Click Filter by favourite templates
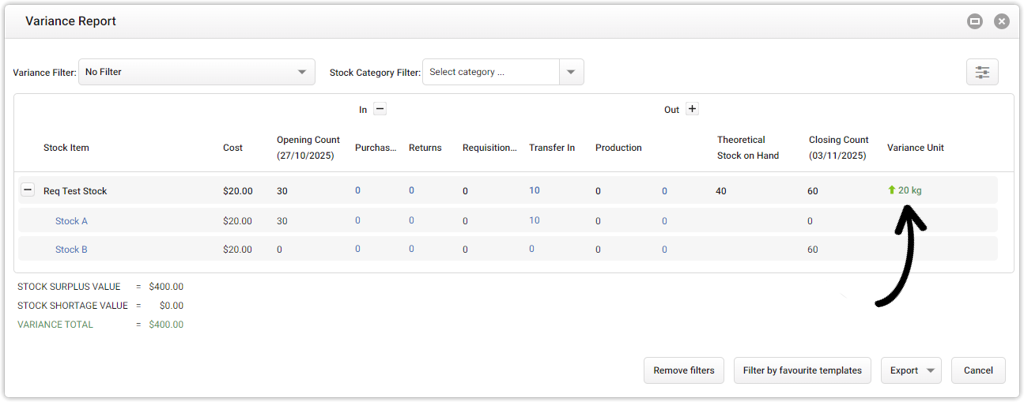The width and height of the screenshot is (1024, 402). (x=802, y=370)
